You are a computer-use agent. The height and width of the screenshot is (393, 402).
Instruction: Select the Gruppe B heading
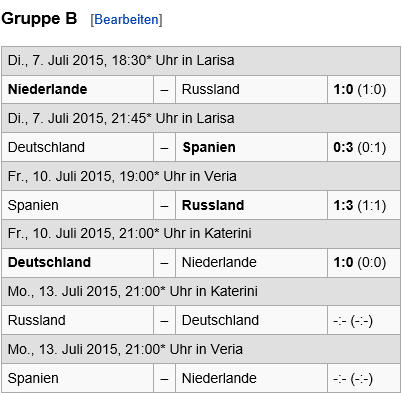coord(39,18)
